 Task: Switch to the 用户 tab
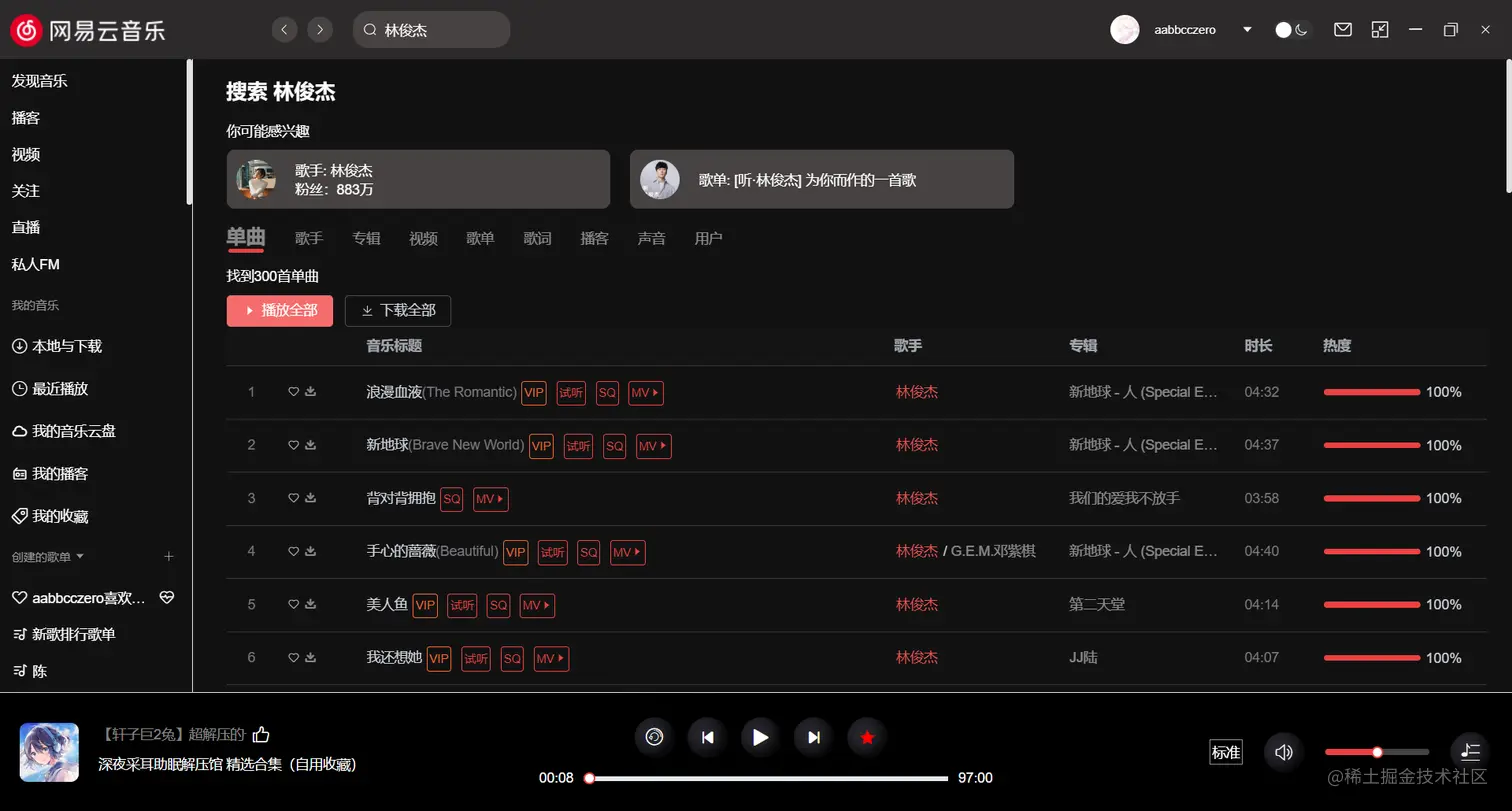pos(708,239)
